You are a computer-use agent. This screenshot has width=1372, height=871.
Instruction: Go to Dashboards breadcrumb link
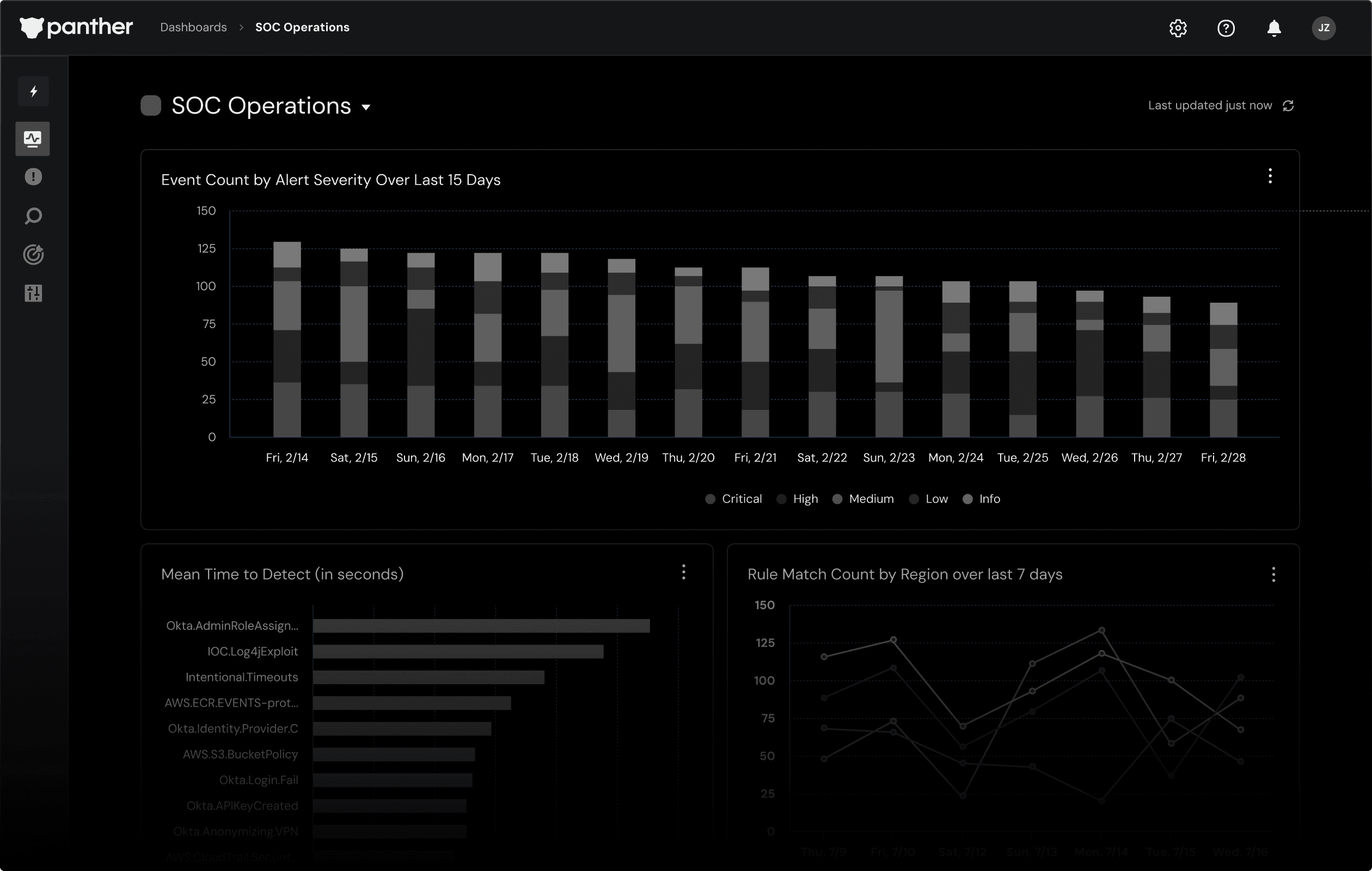[193, 27]
